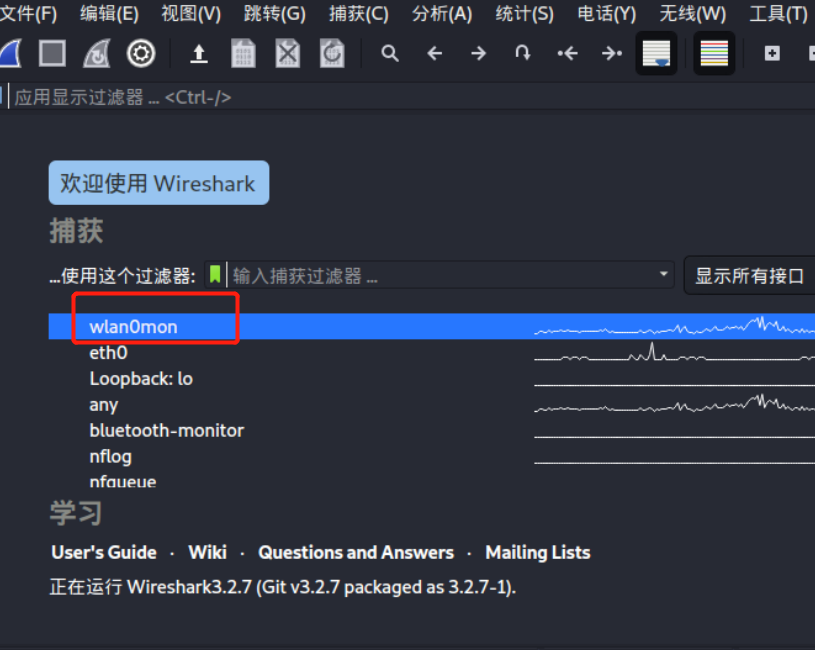
Task: Open the 捕获(C) menu
Action: click(x=359, y=14)
